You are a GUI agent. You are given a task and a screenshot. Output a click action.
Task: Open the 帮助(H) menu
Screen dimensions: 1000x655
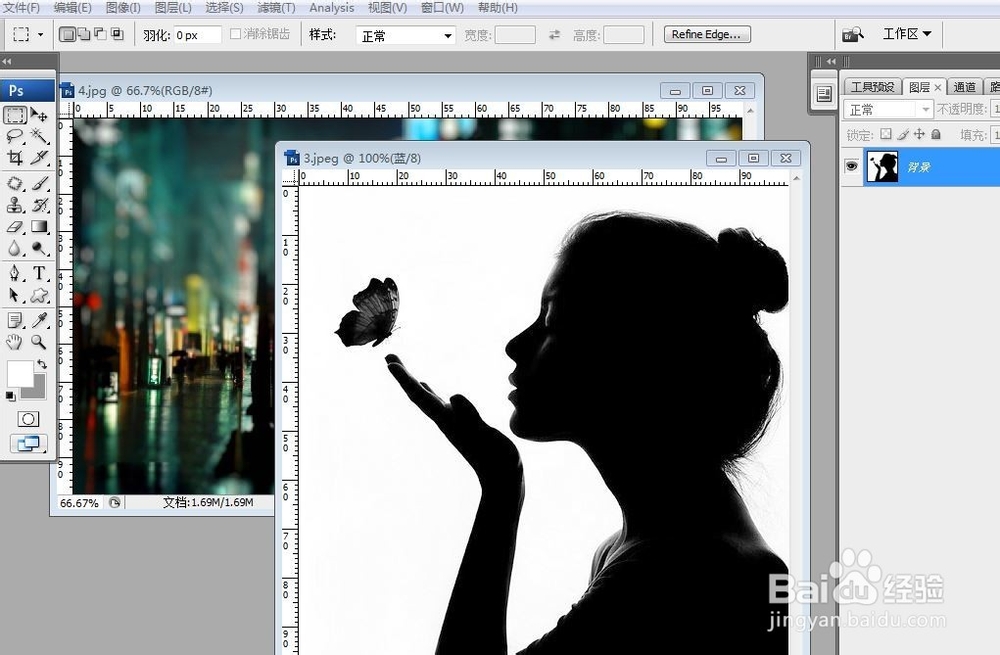pyautogui.click(x=497, y=8)
